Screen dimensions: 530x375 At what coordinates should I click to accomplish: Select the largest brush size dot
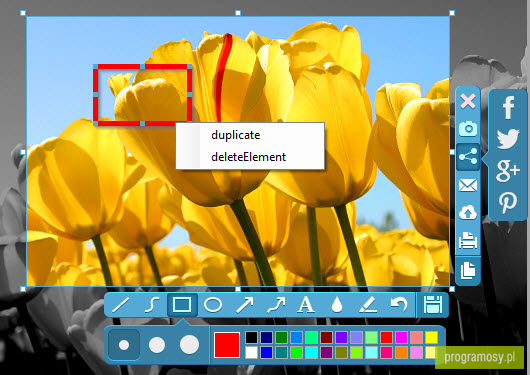[x=189, y=345]
